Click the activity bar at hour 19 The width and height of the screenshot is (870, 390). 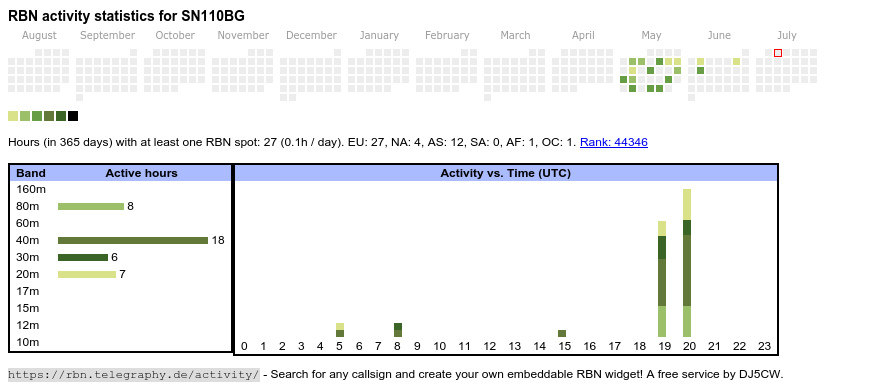pos(662,279)
